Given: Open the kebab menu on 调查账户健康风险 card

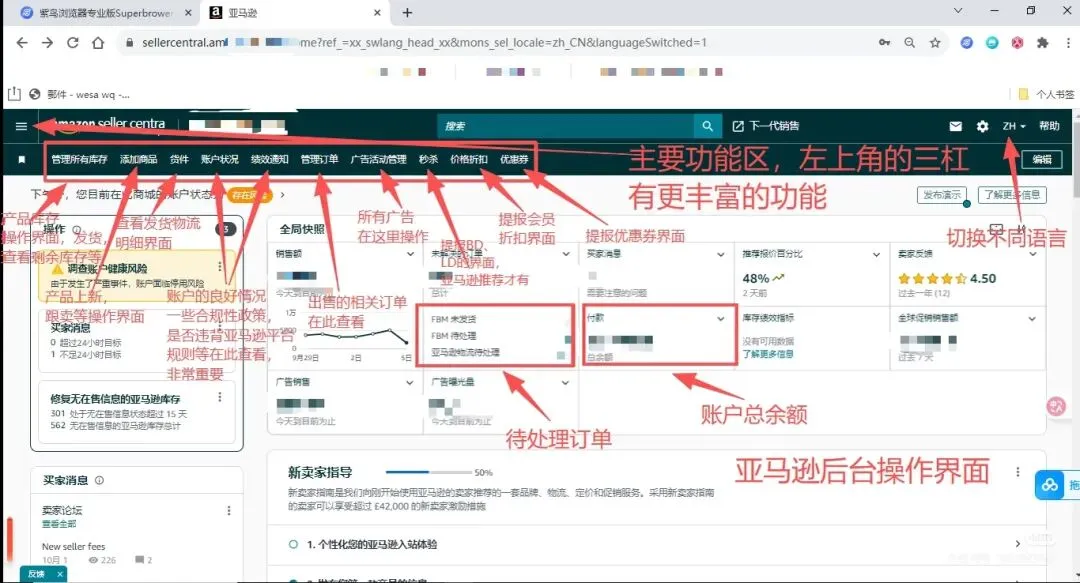Looking at the screenshot, I should point(220,267).
